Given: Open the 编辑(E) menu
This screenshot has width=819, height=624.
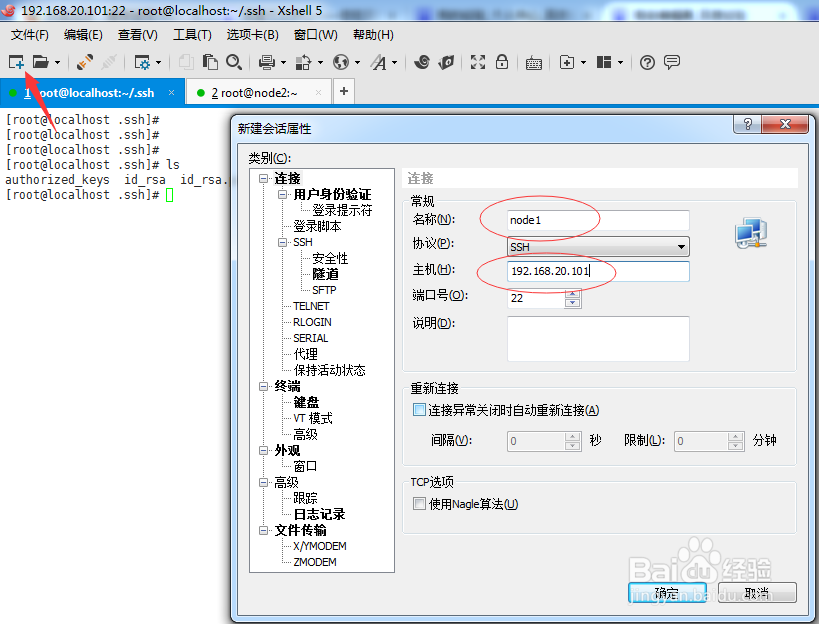Looking at the screenshot, I should (x=83, y=35).
